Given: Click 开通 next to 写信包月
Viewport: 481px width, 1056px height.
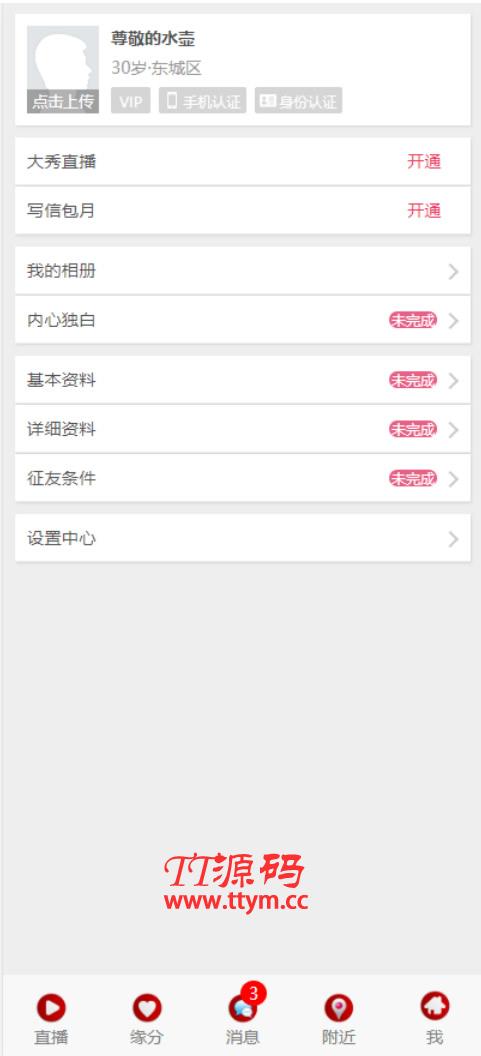Looking at the screenshot, I should coord(424,211).
